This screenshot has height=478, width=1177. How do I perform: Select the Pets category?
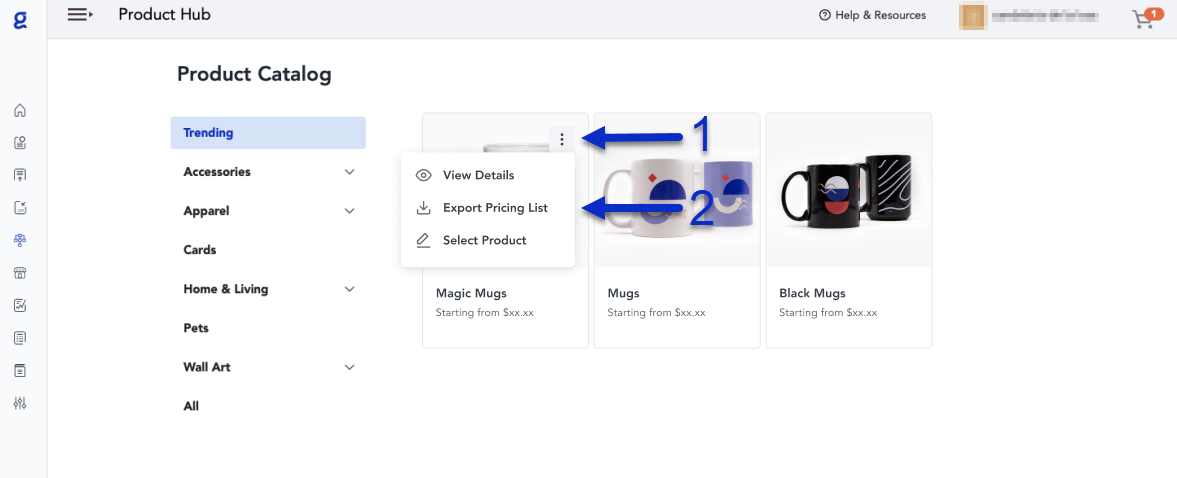[x=196, y=328]
